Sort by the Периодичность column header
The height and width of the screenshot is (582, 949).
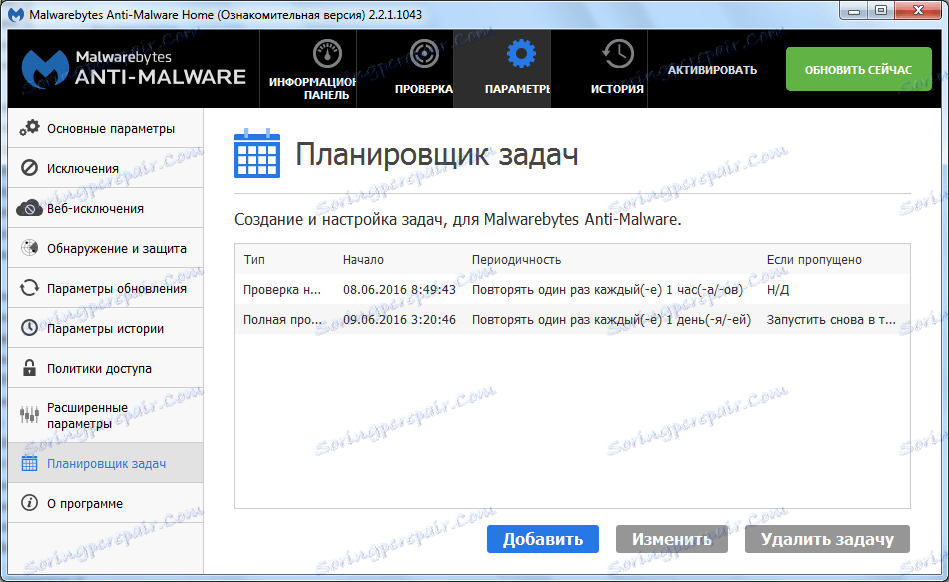[x=516, y=260]
